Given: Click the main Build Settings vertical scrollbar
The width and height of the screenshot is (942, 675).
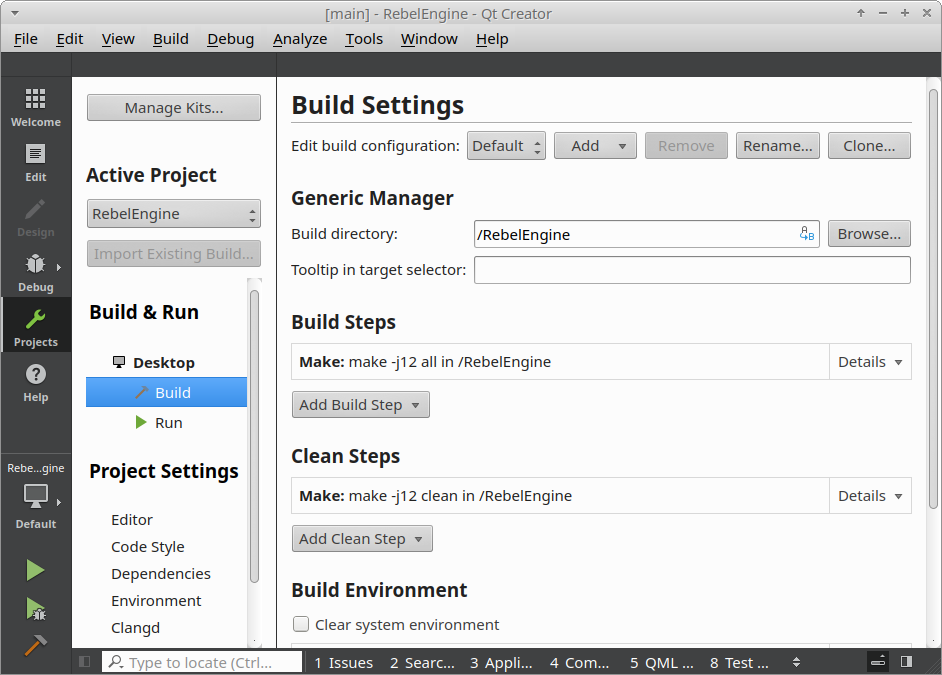Looking at the screenshot, I should (933, 299).
